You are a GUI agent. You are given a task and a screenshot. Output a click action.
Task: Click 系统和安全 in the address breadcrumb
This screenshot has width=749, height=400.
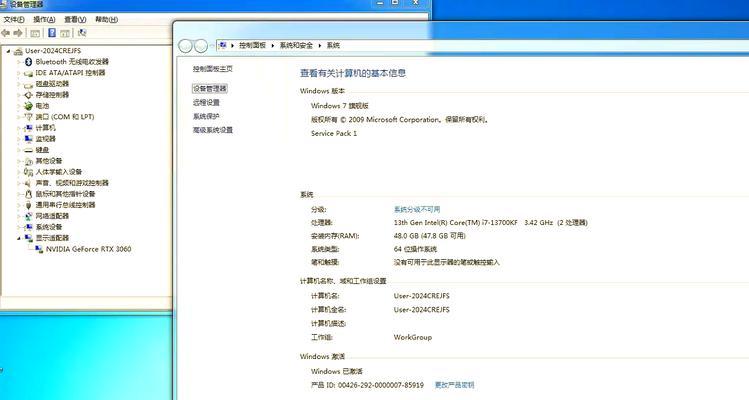pos(296,45)
